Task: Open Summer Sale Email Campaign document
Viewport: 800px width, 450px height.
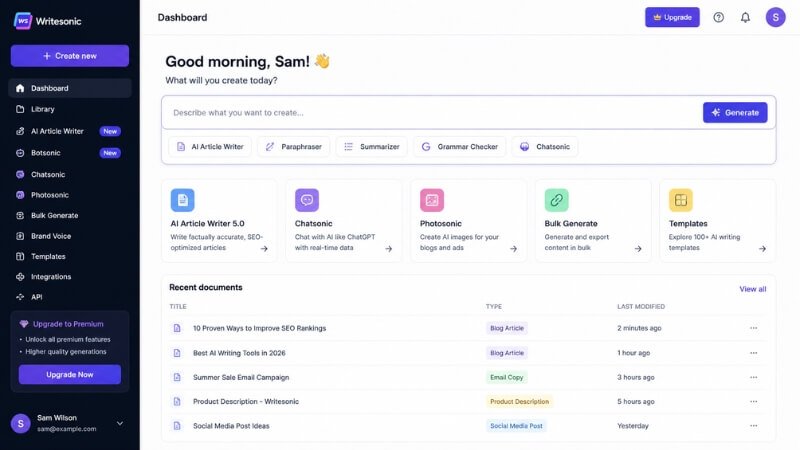Action: click(241, 377)
